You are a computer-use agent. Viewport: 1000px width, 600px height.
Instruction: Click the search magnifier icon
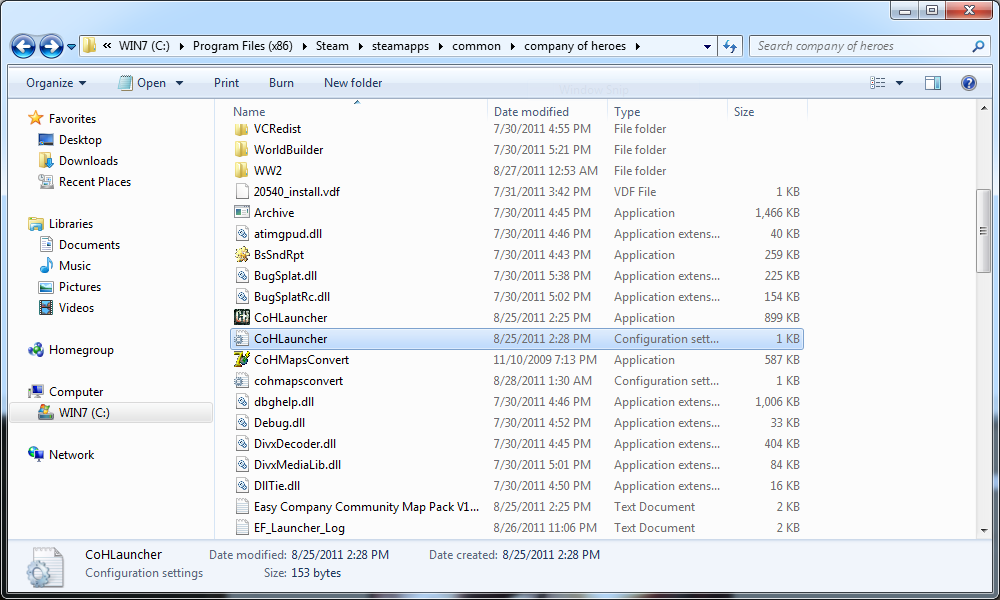pyautogui.click(x=978, y=47)
